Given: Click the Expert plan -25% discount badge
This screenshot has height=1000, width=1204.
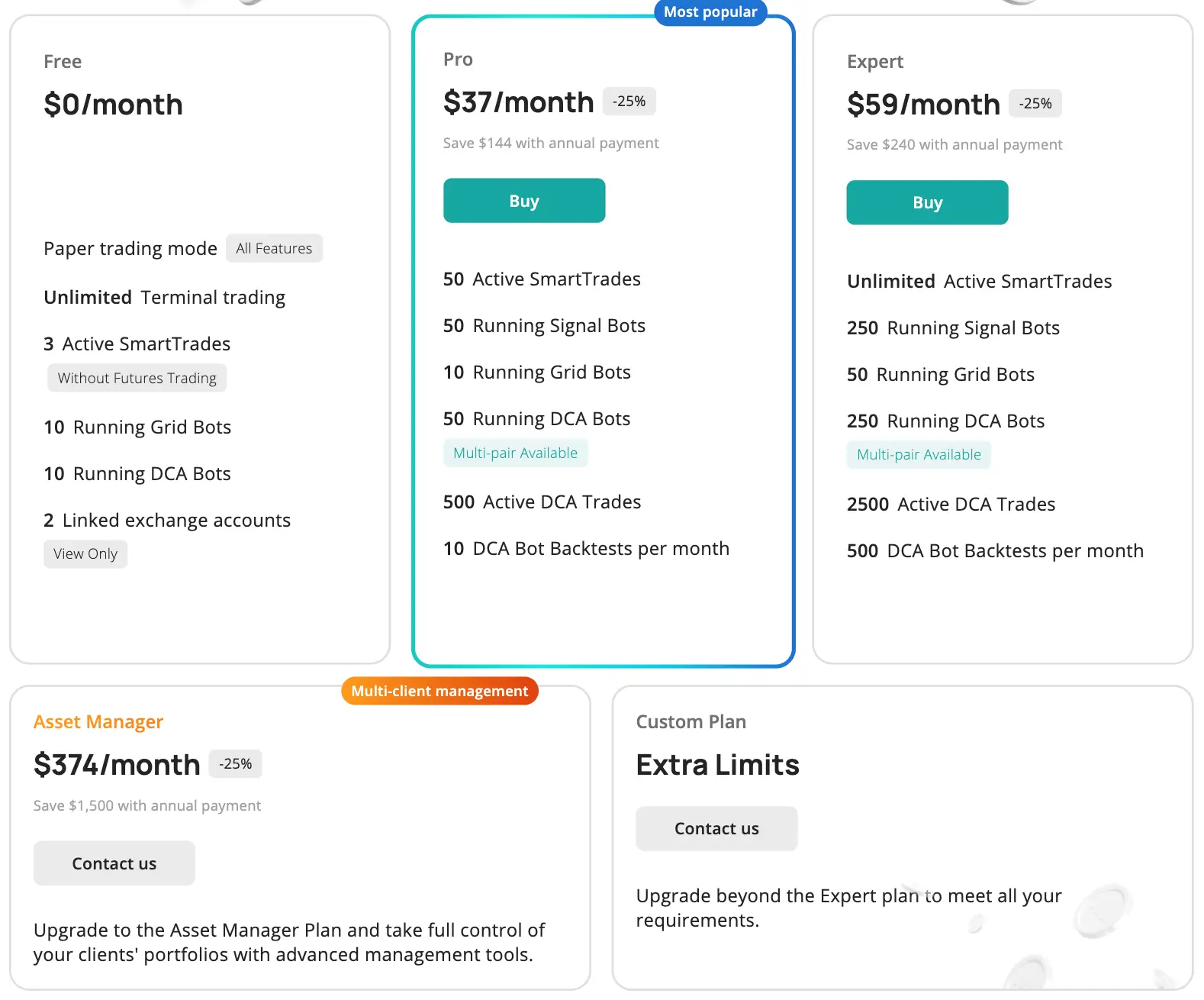Looking at the screenshot, I should [1035, 104].
